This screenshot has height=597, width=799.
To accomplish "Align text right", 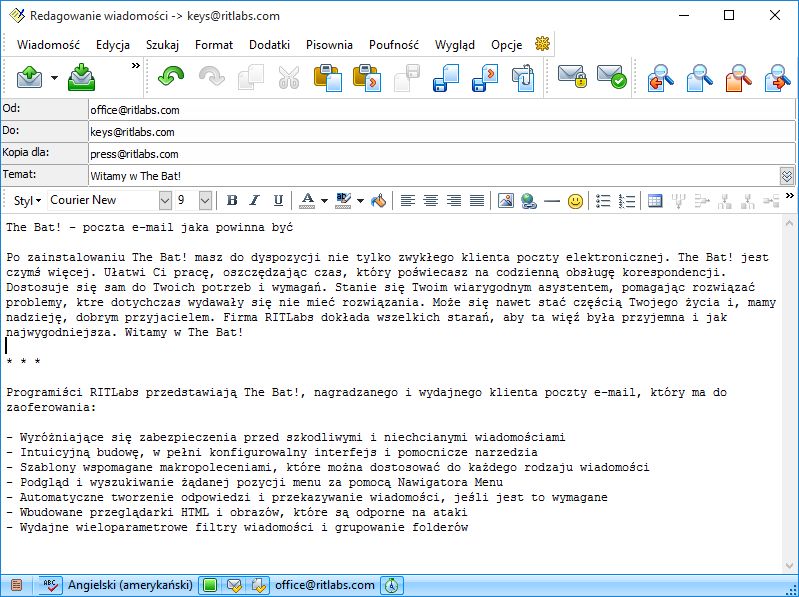I will [454, 201].
